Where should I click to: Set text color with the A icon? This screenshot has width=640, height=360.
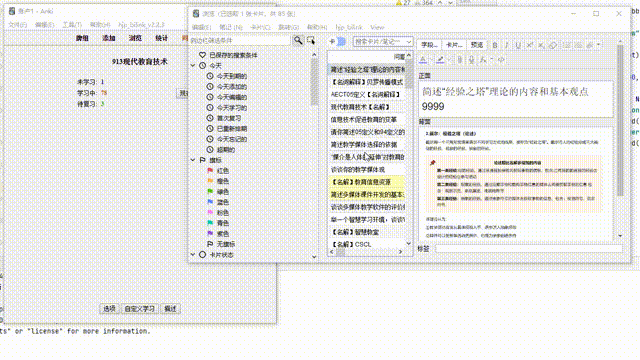pos(423,60)
